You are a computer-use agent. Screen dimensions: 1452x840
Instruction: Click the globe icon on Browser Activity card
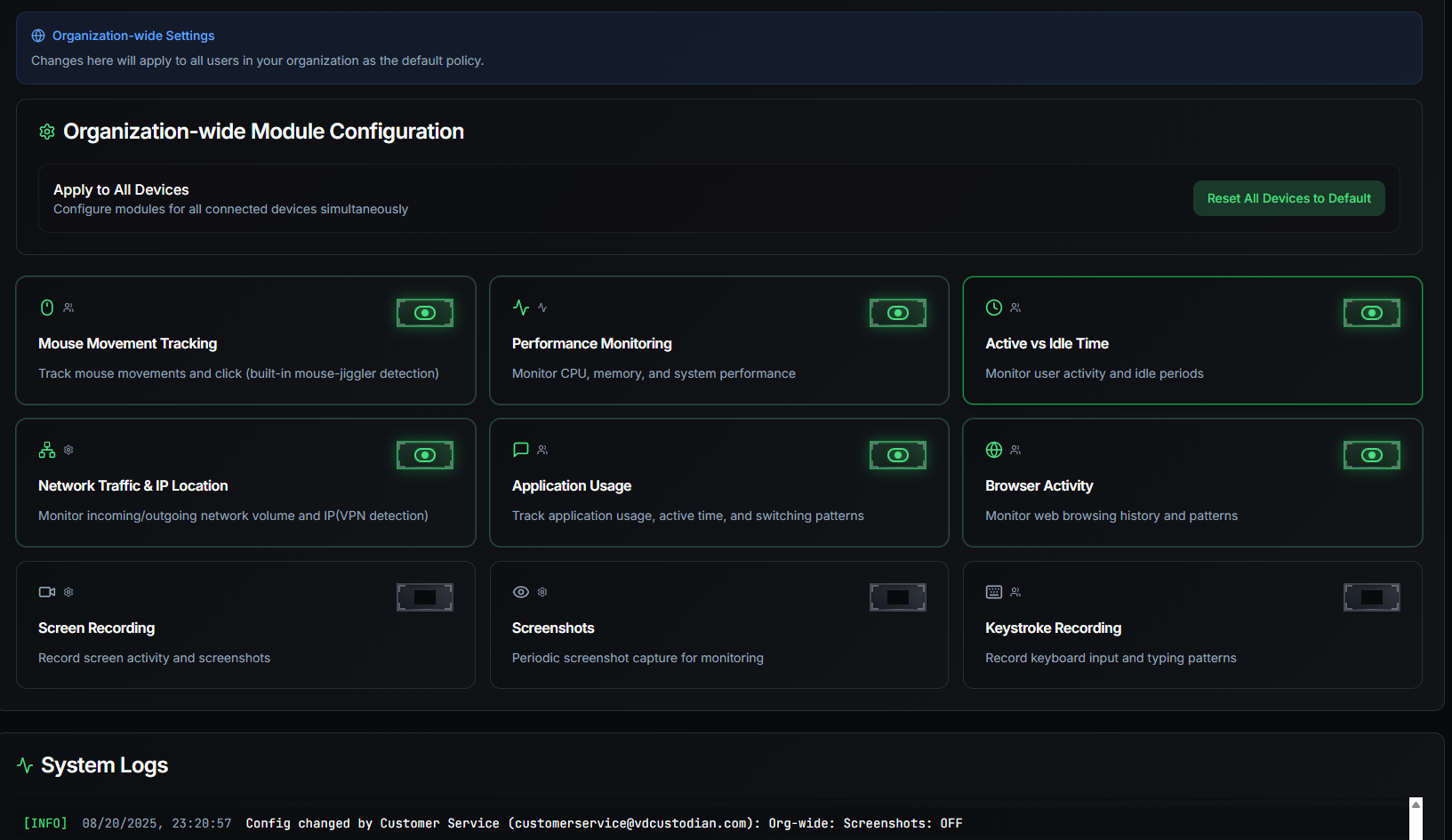pos(993,450)
